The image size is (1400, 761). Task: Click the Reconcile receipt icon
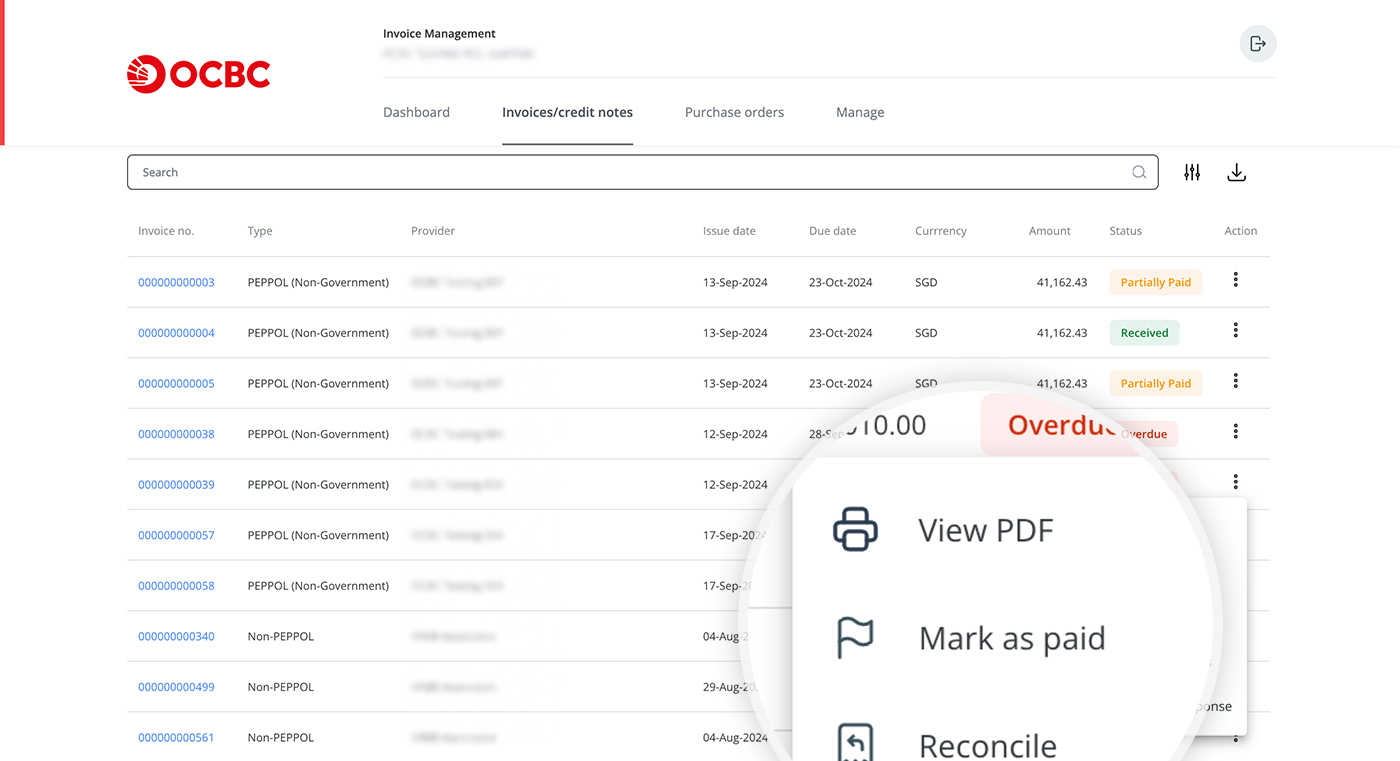tap(855, 742)
